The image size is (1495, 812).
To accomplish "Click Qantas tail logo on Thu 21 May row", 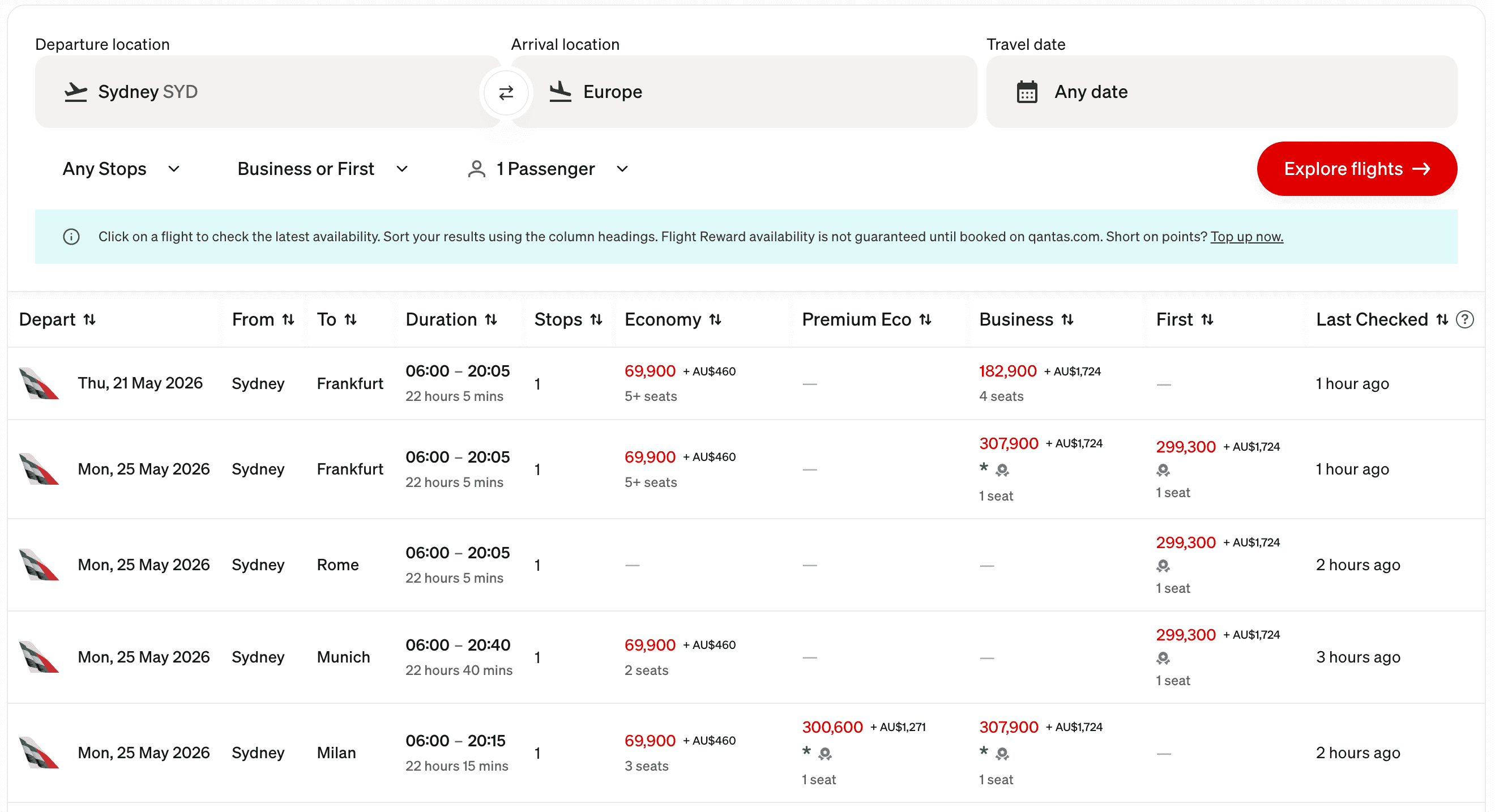I will (x=39, y=383).
